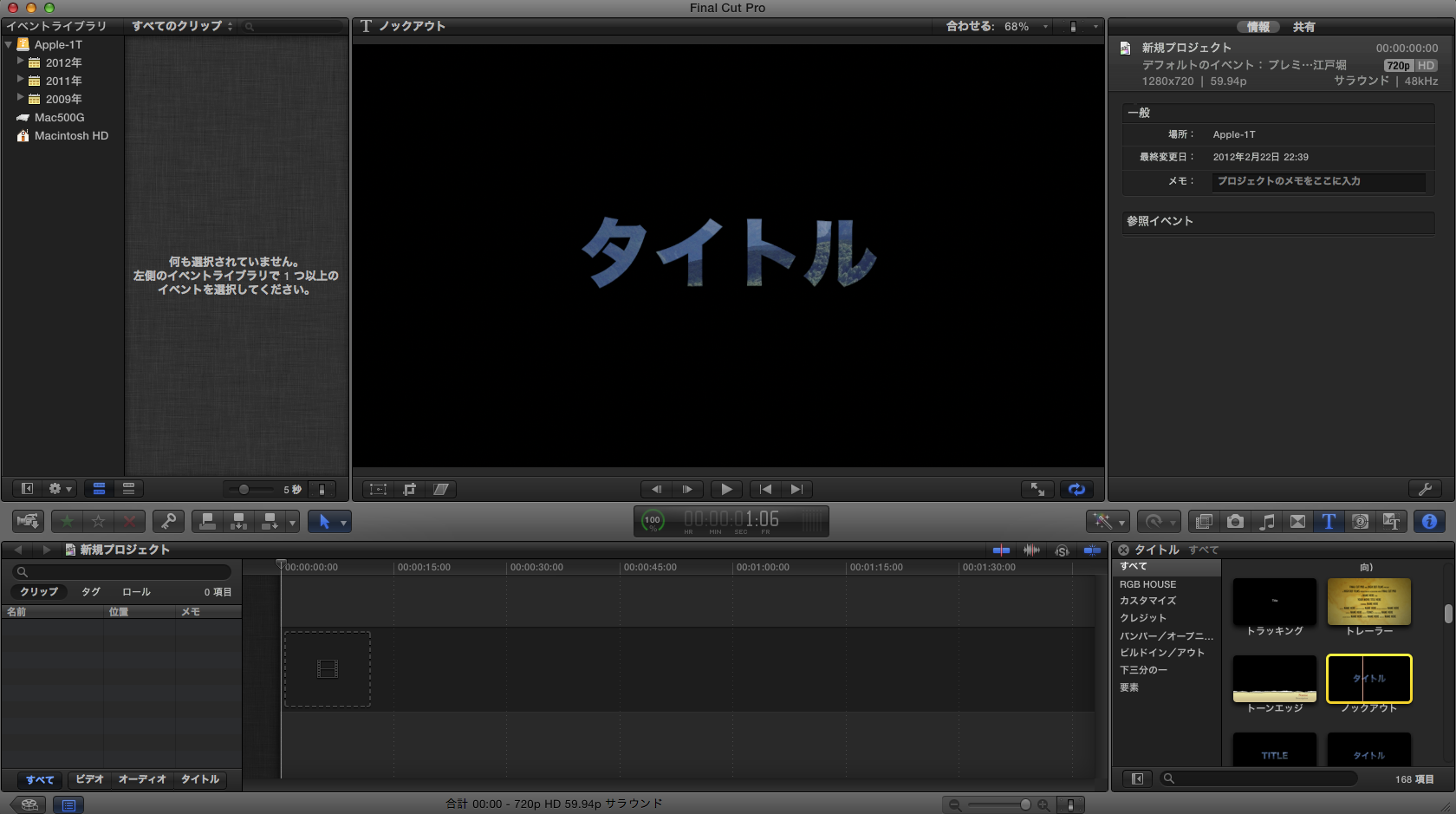This screenshot has height=814, width=1456.
Task: Open the event browser gear action menu
Action: click(x=60, y=489)
